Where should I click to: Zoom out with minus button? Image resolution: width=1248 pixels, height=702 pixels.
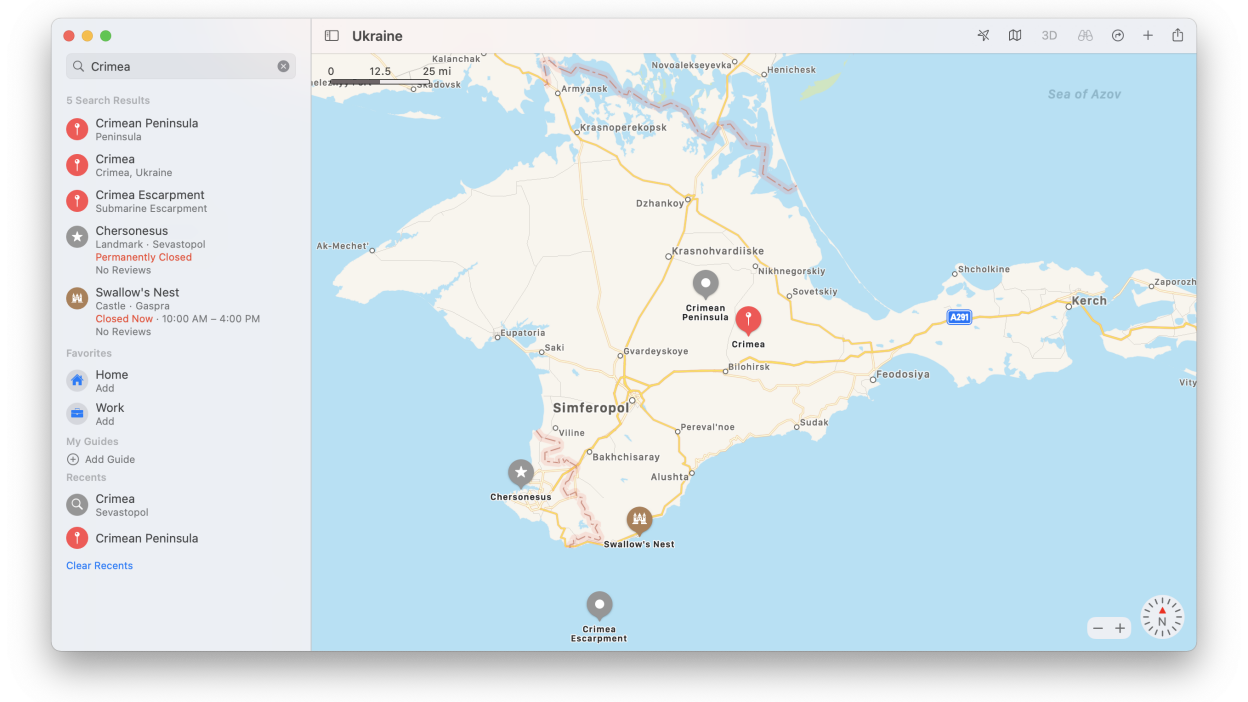click(x=1098, y=628)
